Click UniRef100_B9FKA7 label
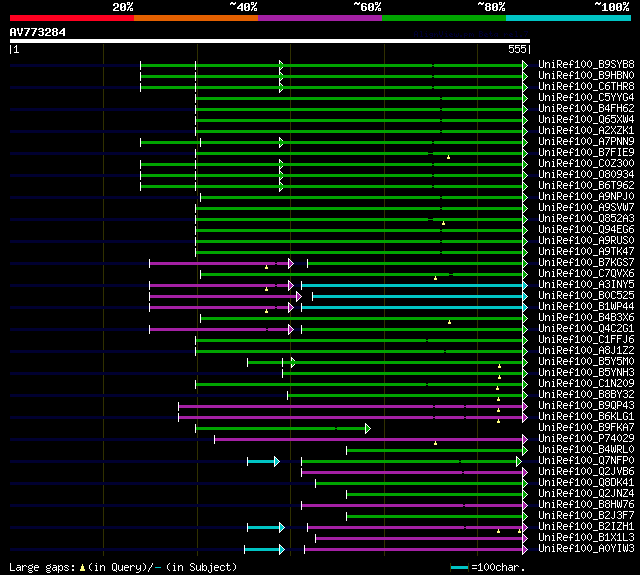The image size is (640, 575). (x=586, y=428)
